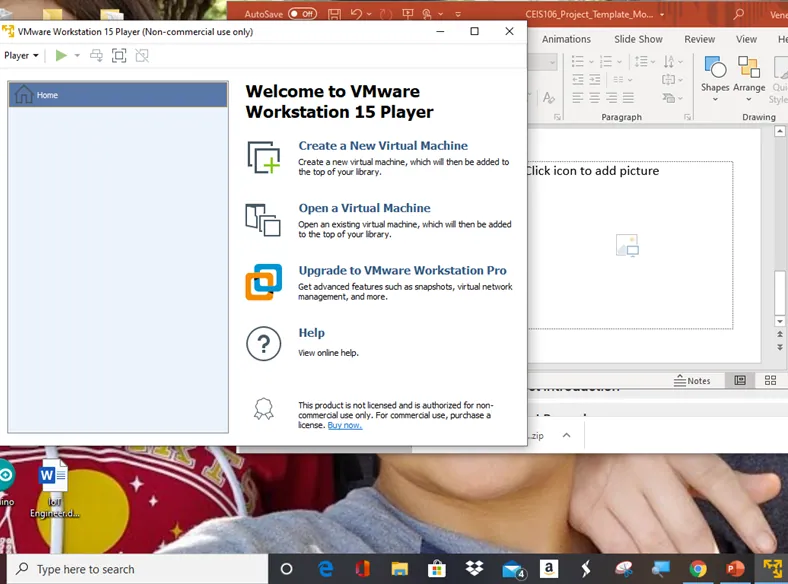Open the Undo history dropdown arrow
The image size is (788, 584).
point(369,14)
